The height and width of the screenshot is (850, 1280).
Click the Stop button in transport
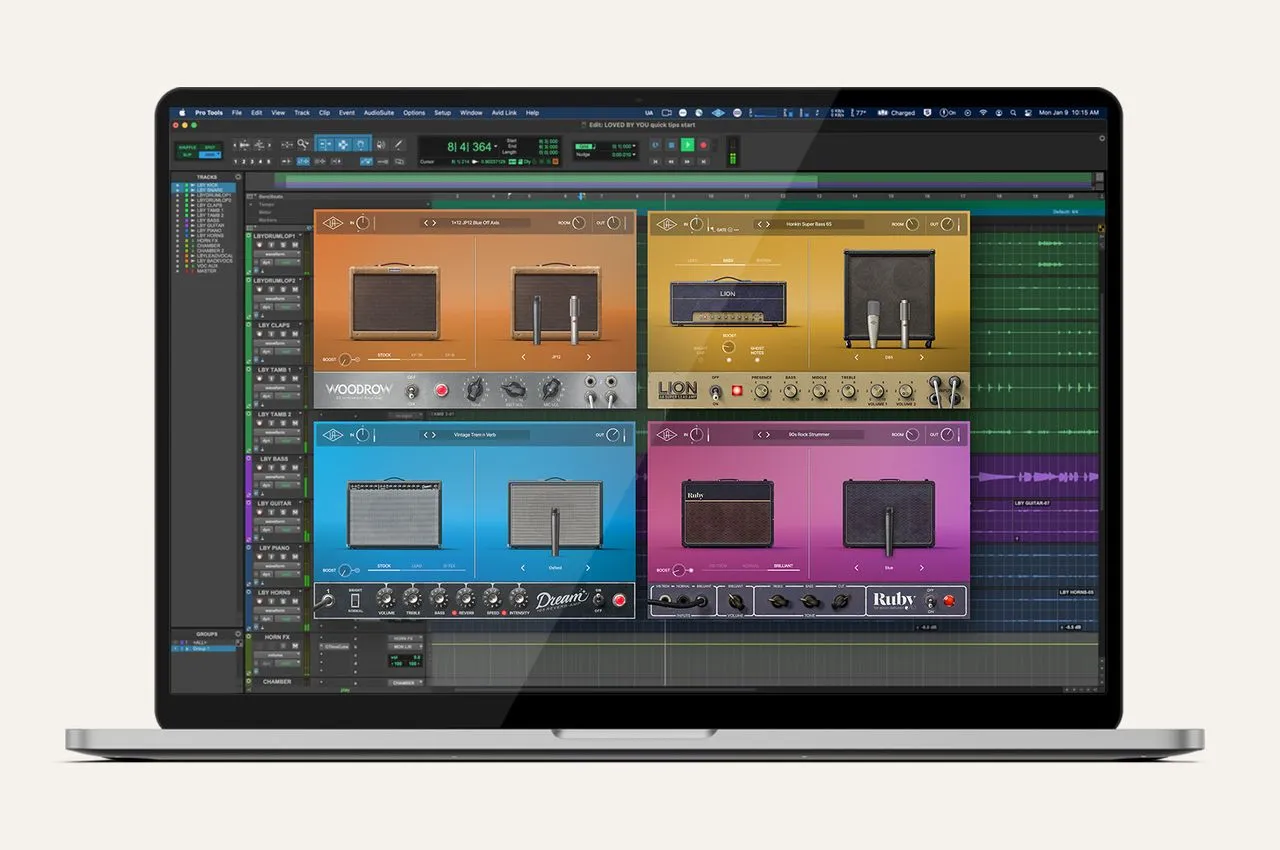tap(672, 145)
